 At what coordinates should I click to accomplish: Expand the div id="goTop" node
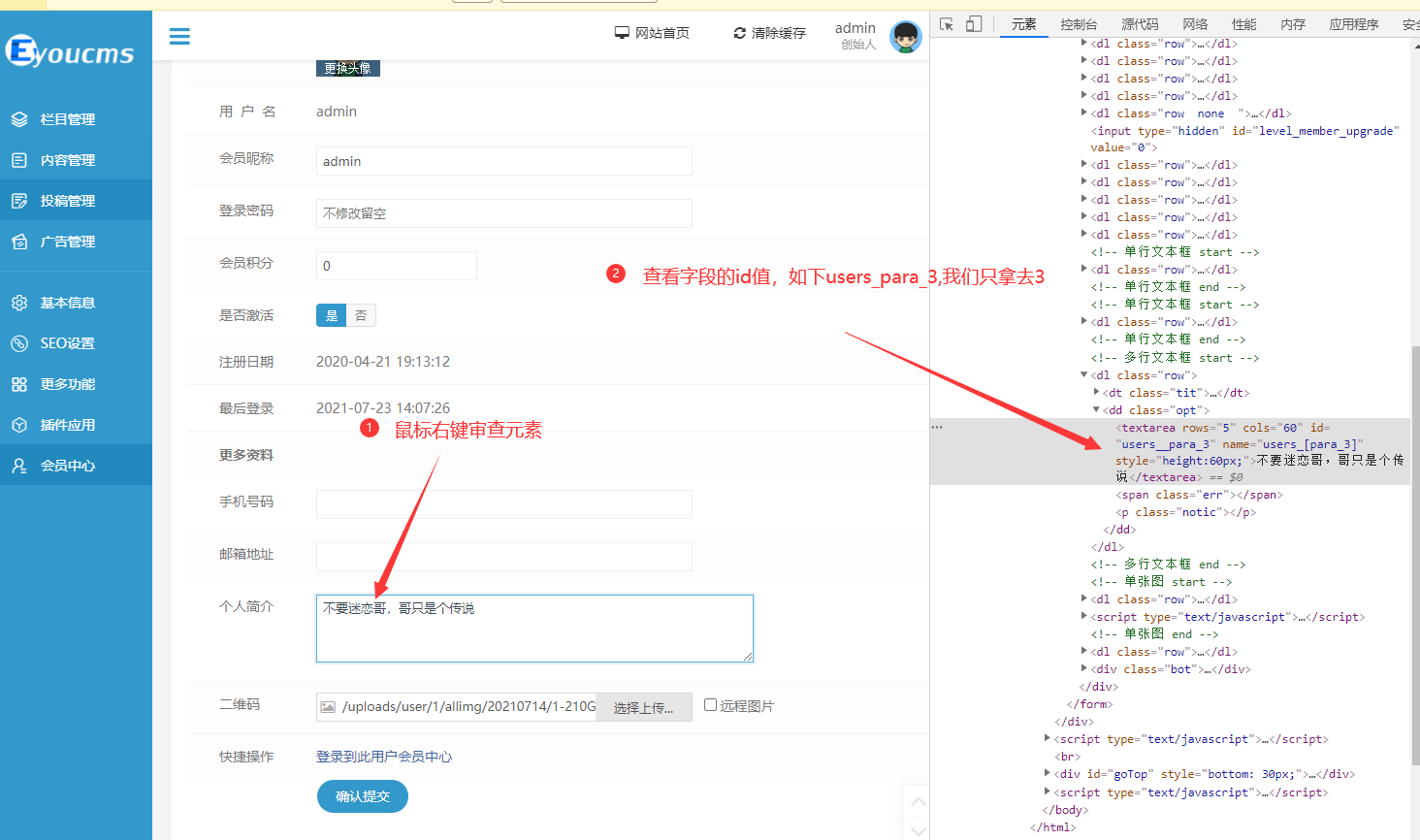pyautogui.click(x=1048, y=774)
